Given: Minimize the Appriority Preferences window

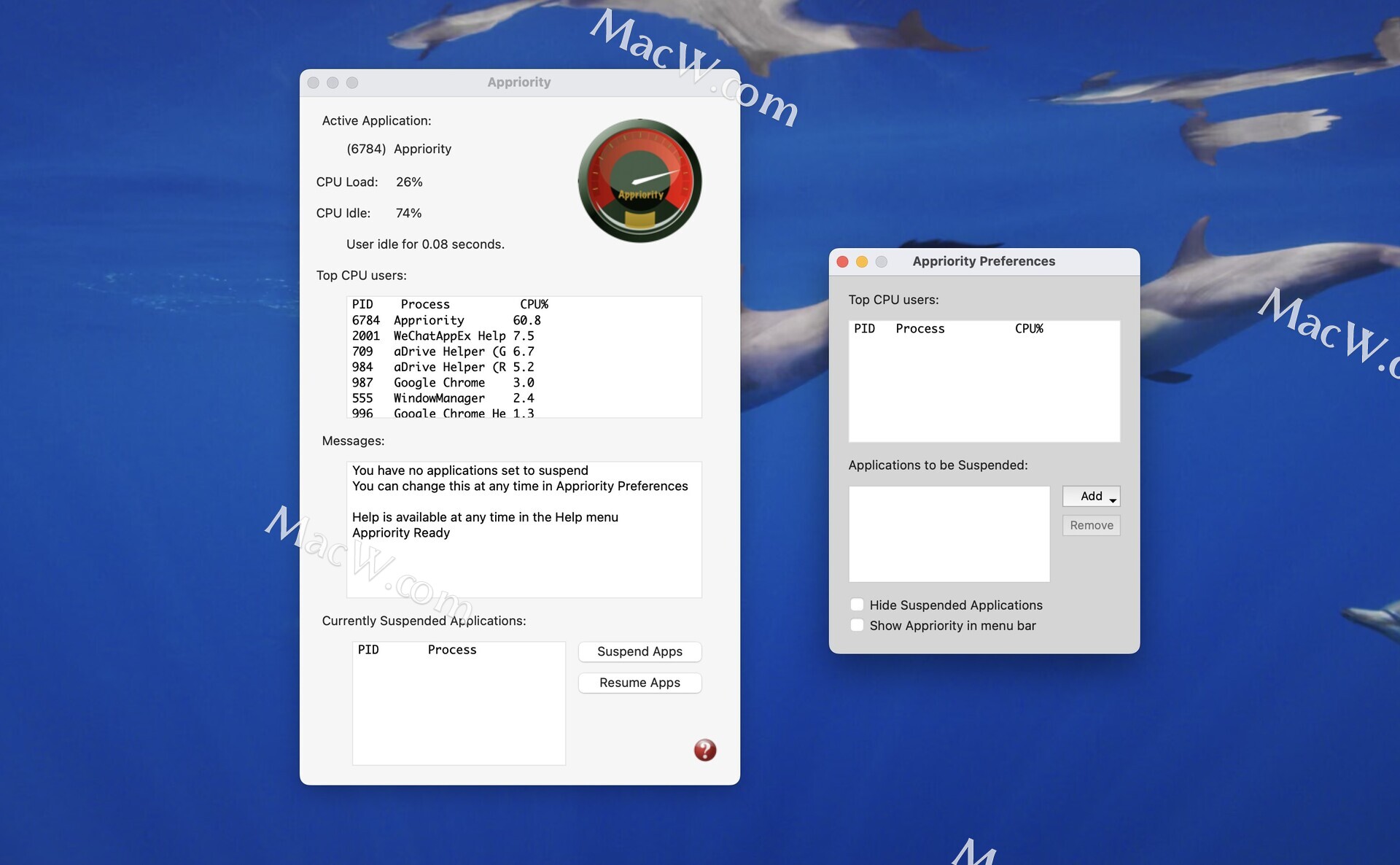Looking at the screenshot, I should [861, 261].
